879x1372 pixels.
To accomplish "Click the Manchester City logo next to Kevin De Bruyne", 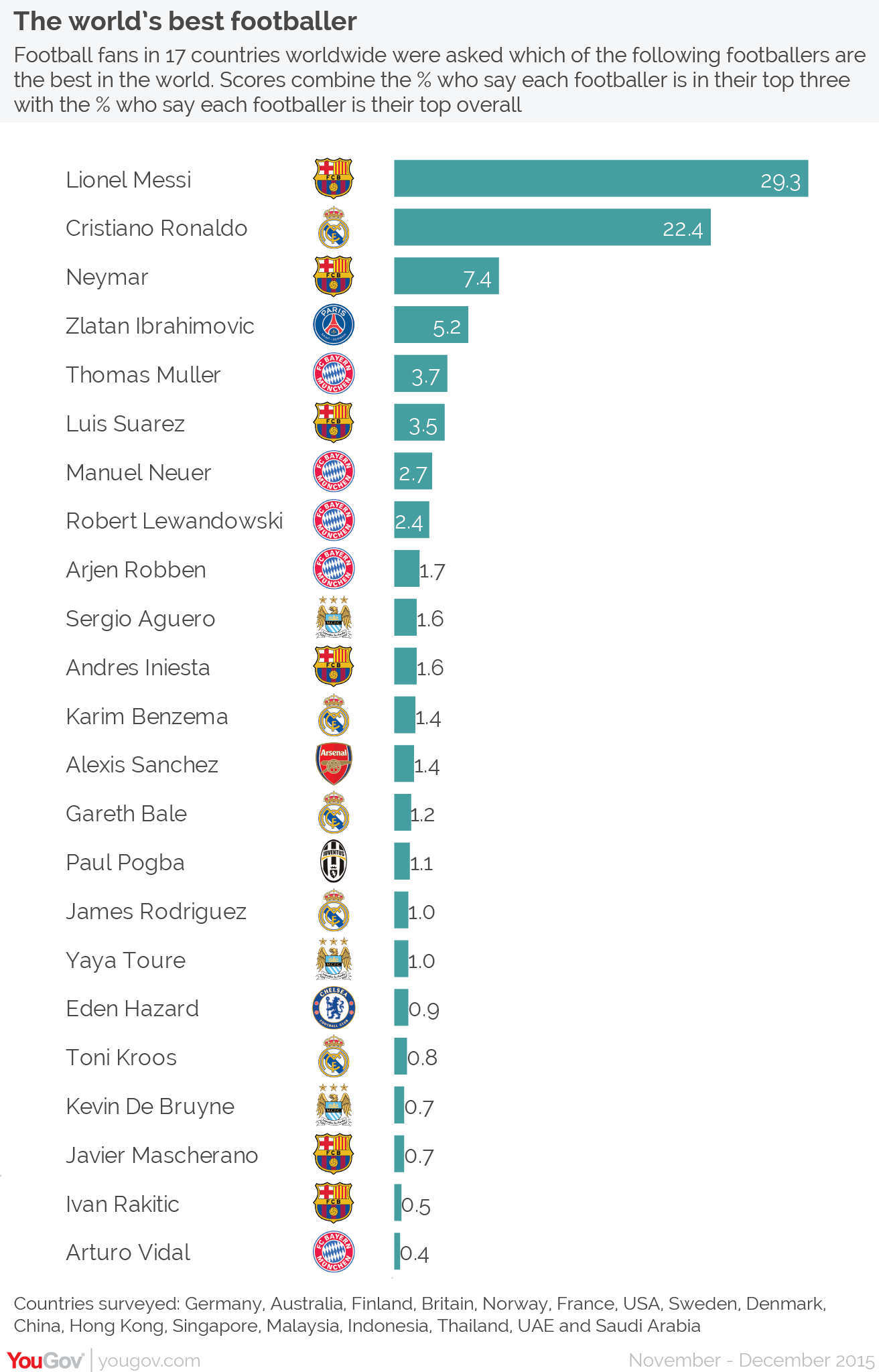I will (x=334, y=1105).
